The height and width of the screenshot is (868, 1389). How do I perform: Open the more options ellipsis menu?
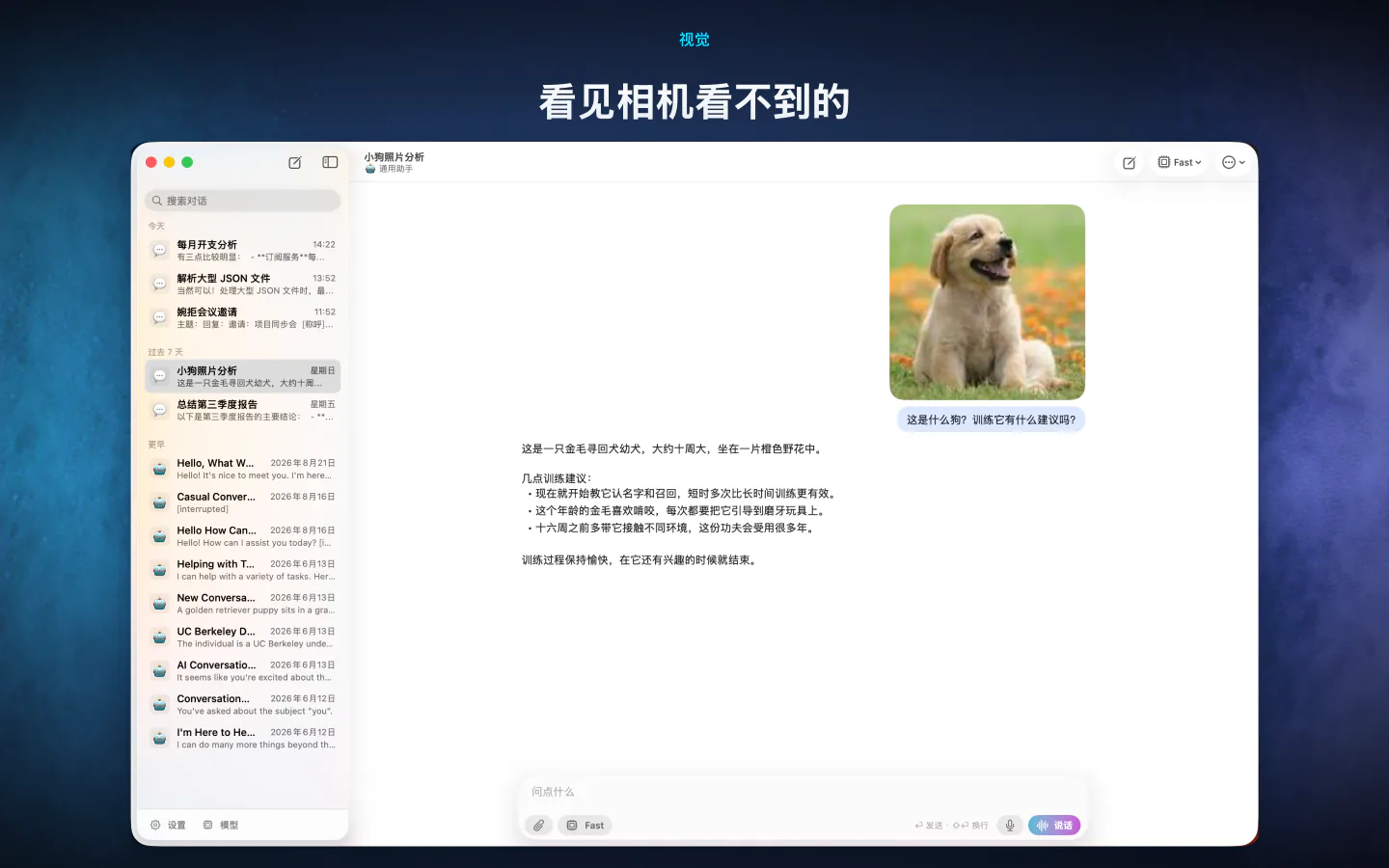[1234, 163]
